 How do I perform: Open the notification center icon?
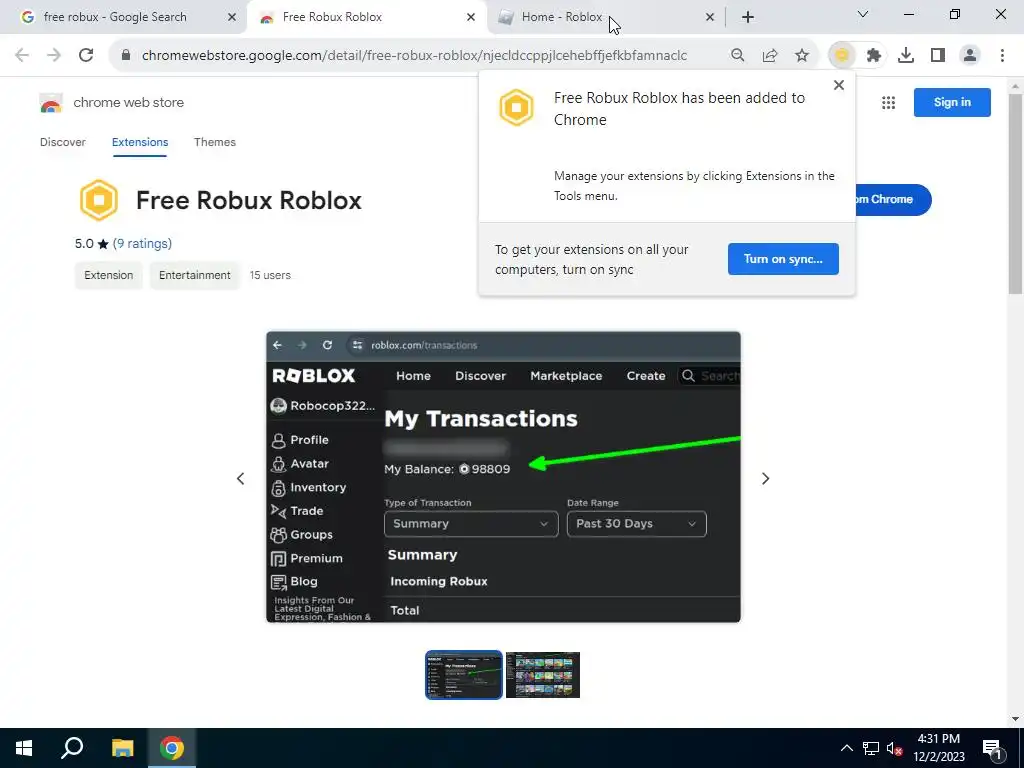click(992, 748)
